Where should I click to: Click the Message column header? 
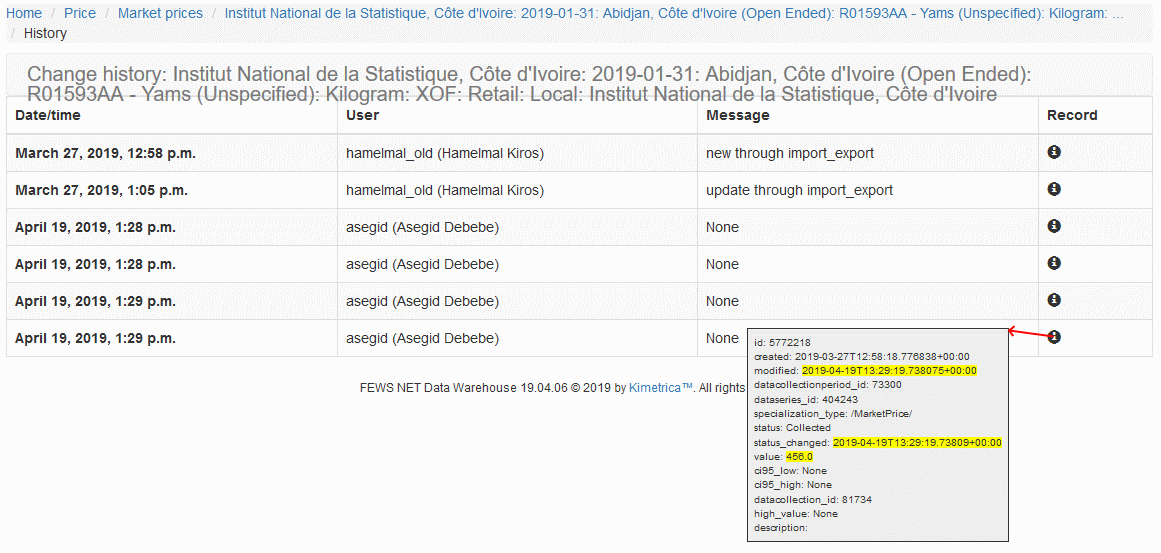click(x=737, y=115)
